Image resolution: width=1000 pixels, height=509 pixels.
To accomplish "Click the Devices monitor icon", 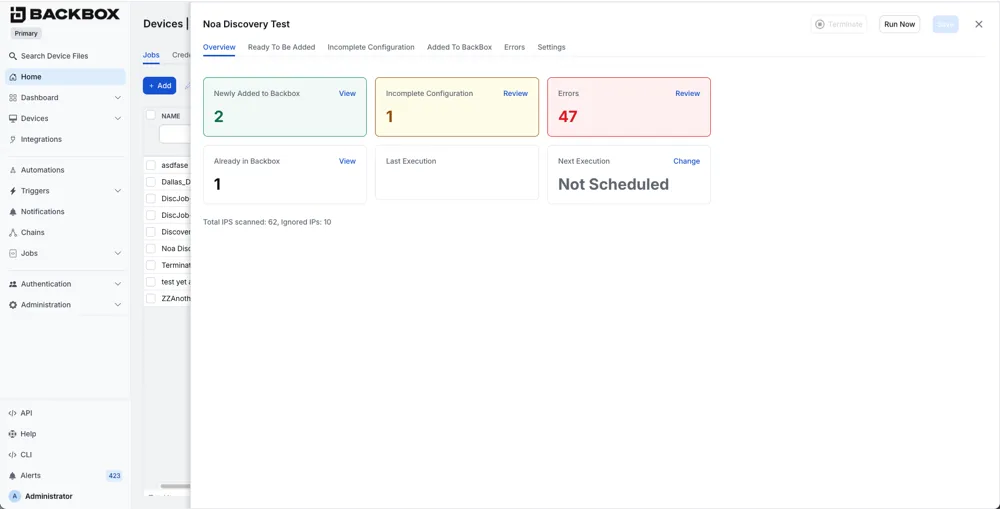I will [13, 119].
